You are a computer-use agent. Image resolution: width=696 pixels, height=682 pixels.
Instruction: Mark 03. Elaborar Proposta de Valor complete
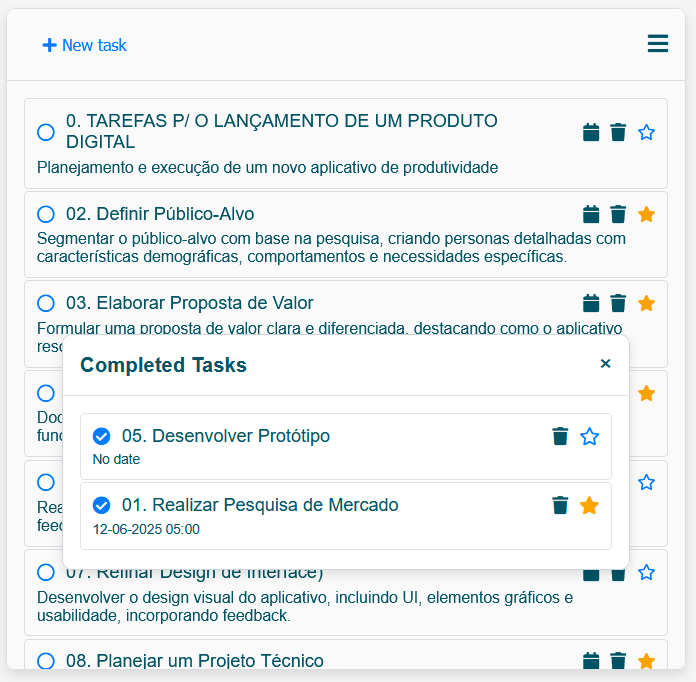tap(46, 303)
